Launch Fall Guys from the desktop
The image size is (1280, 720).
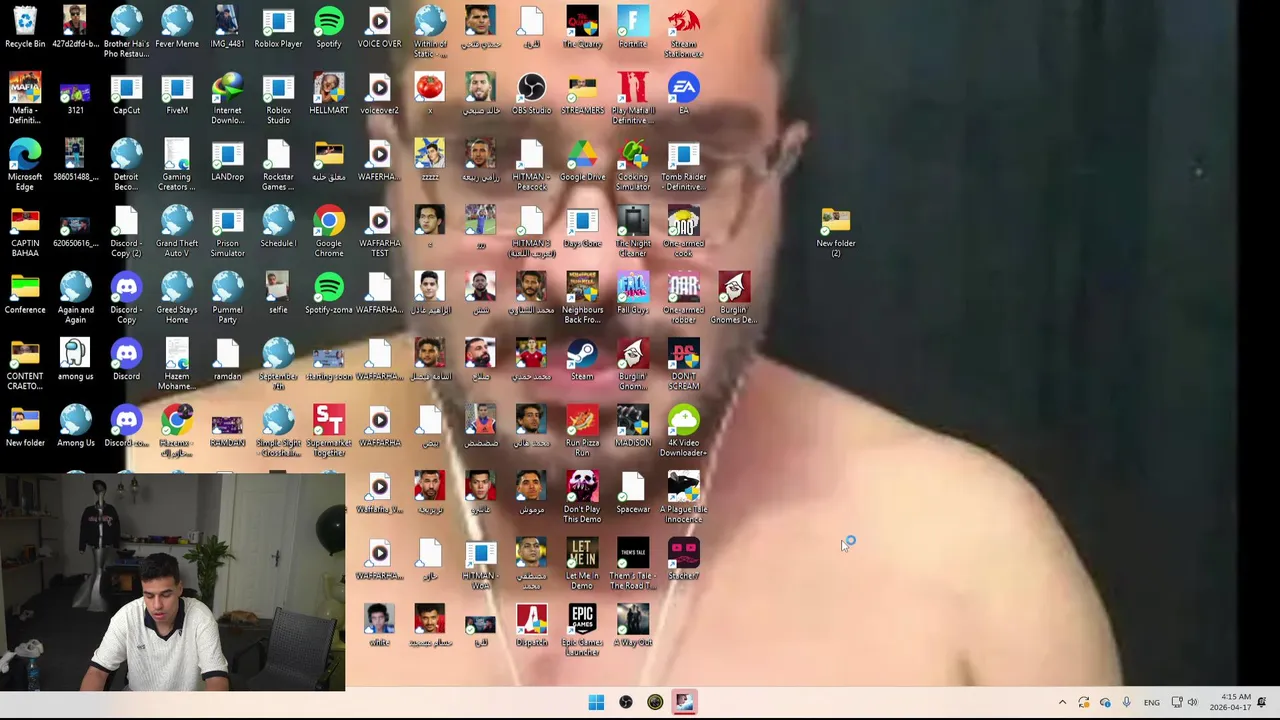632,293
